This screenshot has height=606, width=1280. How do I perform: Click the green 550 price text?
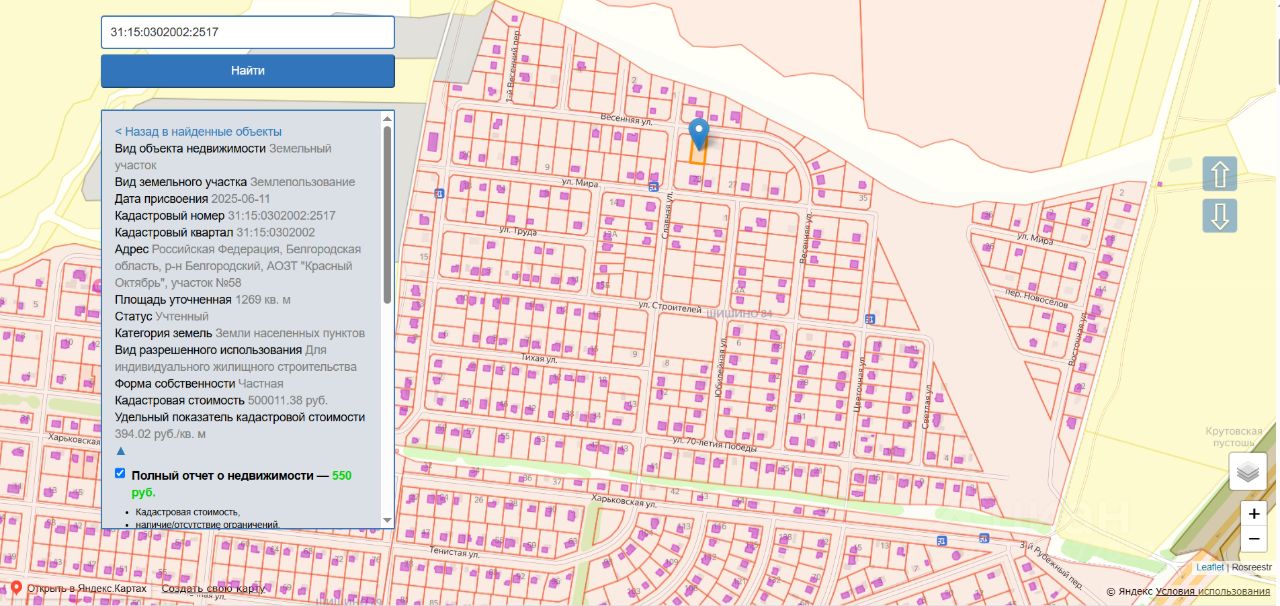342,476
